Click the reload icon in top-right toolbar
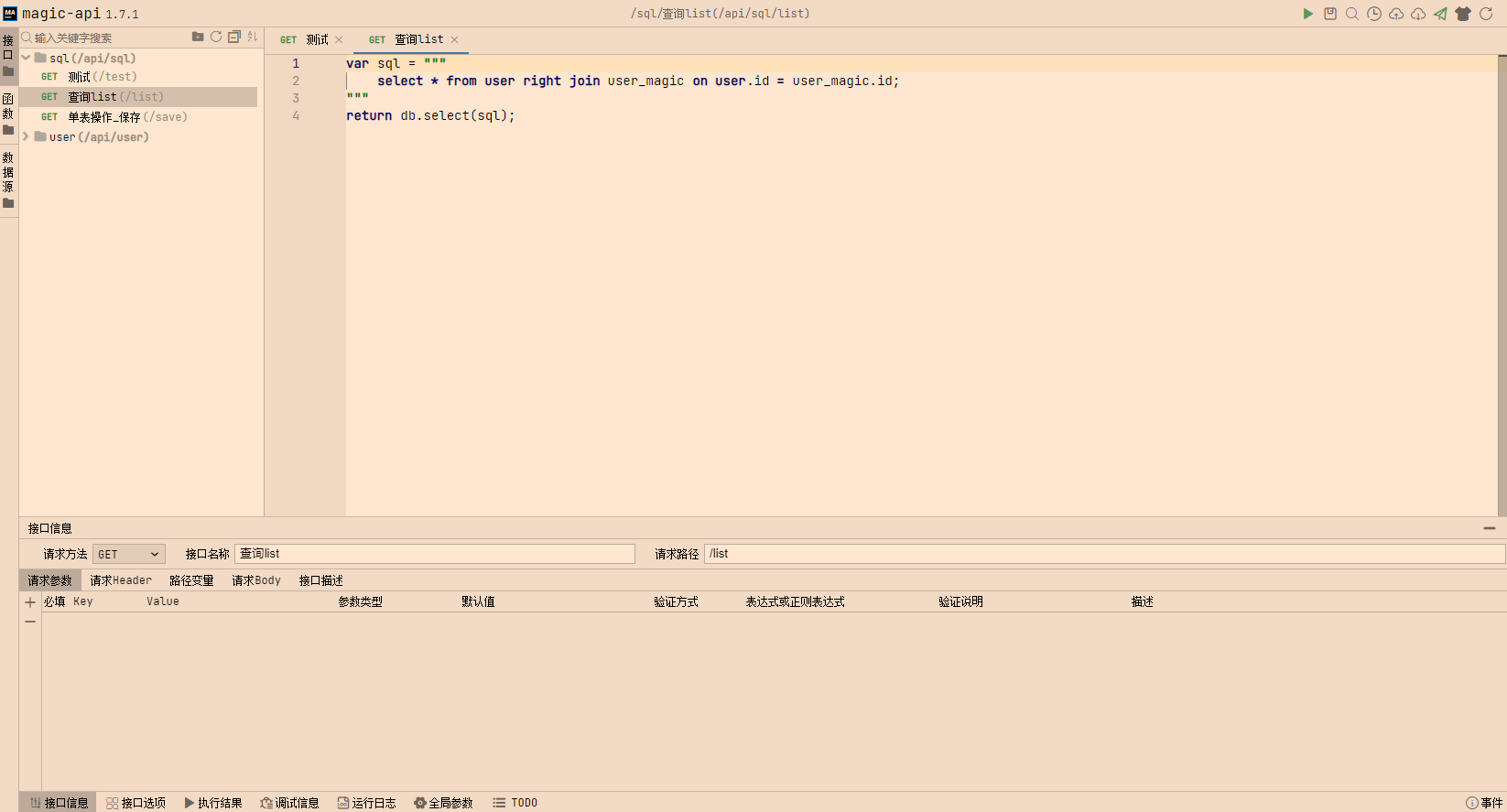The height and width of the screenshot is (812, 1507). [1486, 14]
